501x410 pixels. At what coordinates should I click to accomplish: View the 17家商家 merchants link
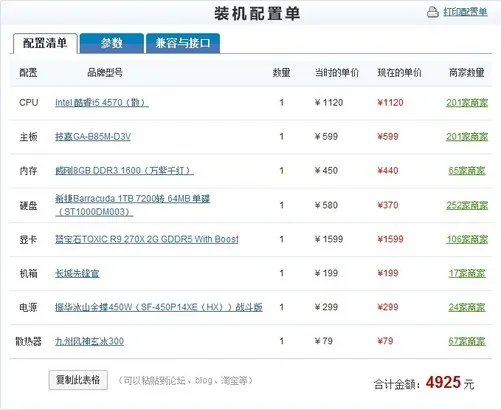(467, 273)
